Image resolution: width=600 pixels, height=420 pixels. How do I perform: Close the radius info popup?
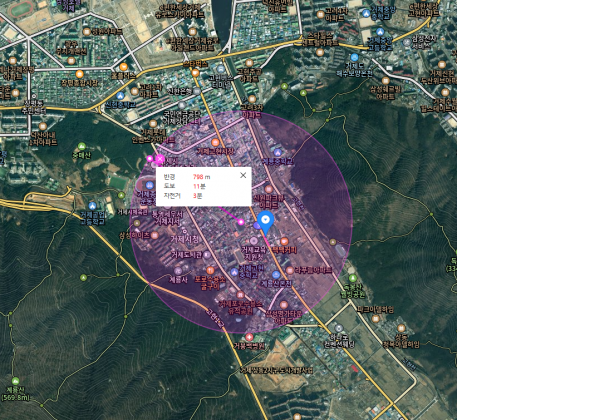click(243, 175)
